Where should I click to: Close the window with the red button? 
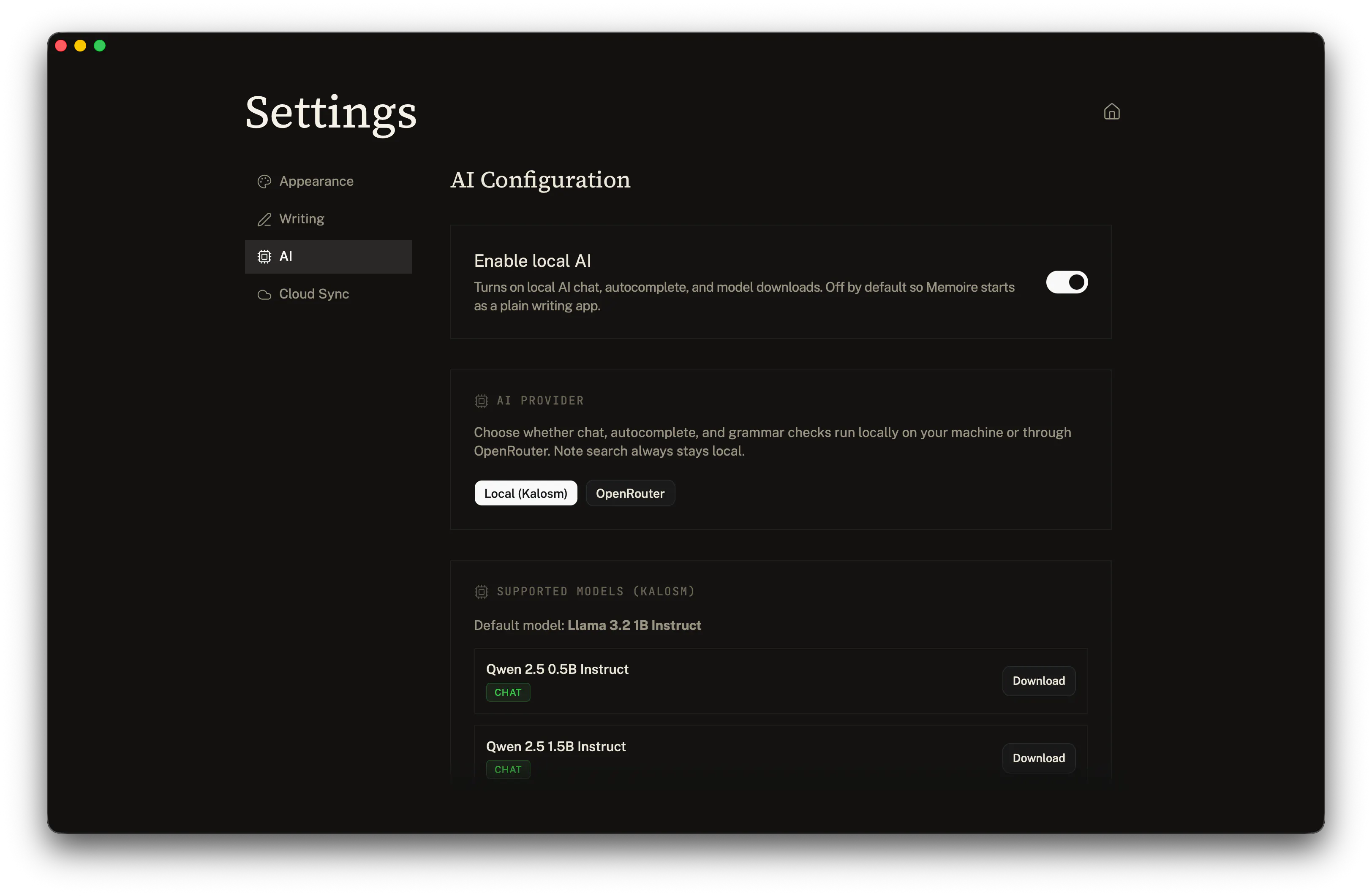60,46
